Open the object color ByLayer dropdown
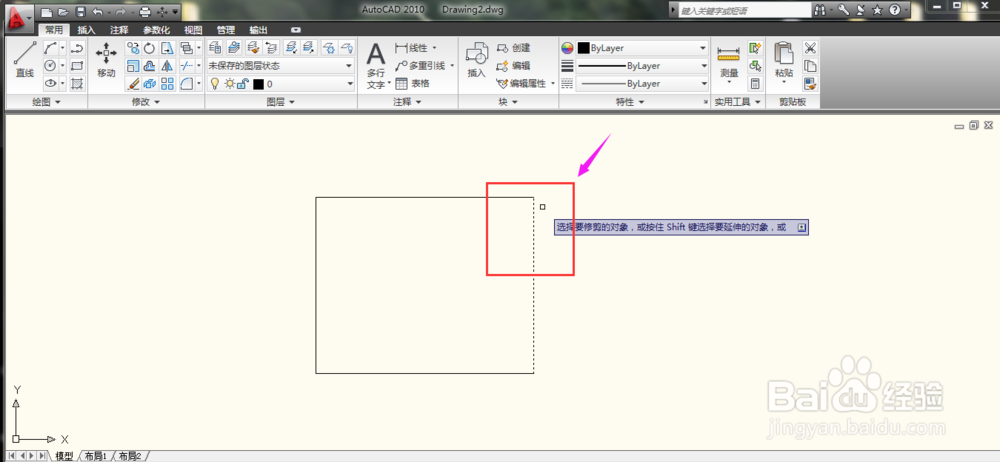Image resolution: width=1000 pixels, height=462 pixels. [x=642, y=48]
